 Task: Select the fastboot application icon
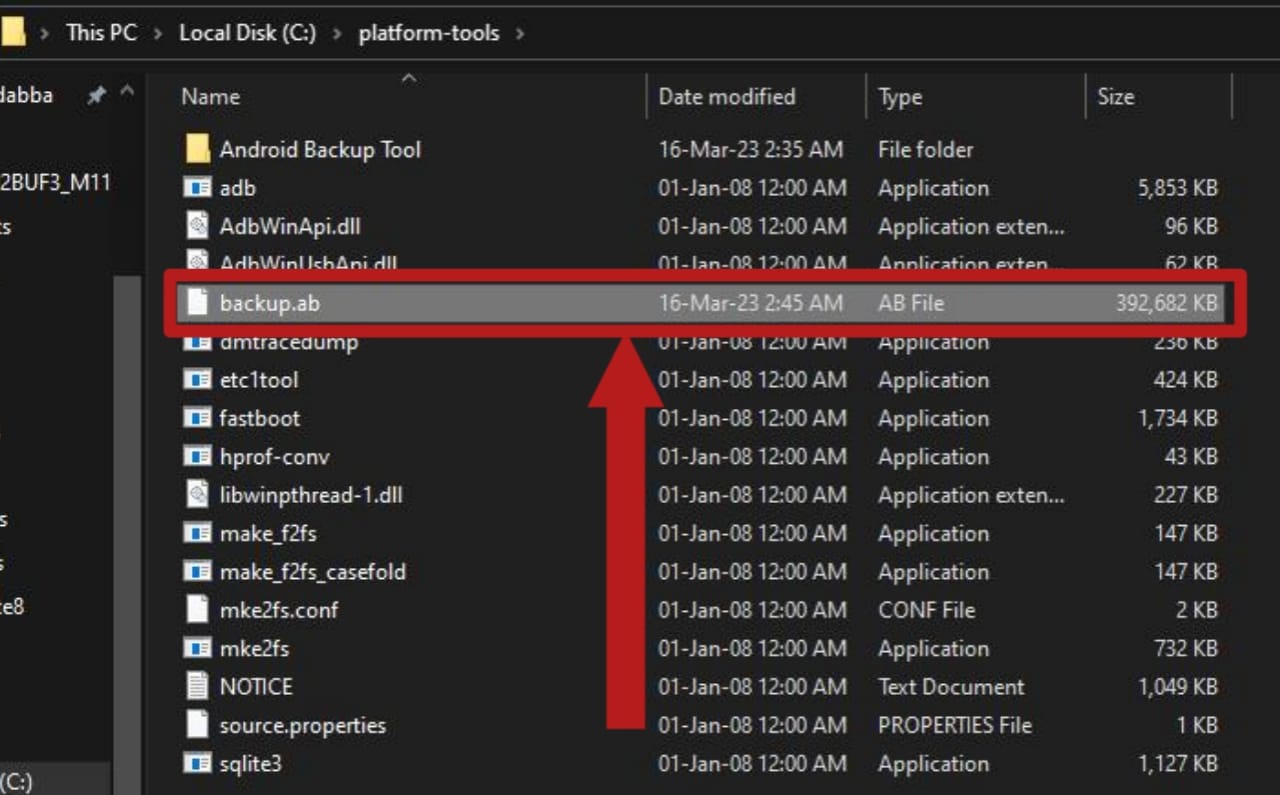click(x=198, y=418)
